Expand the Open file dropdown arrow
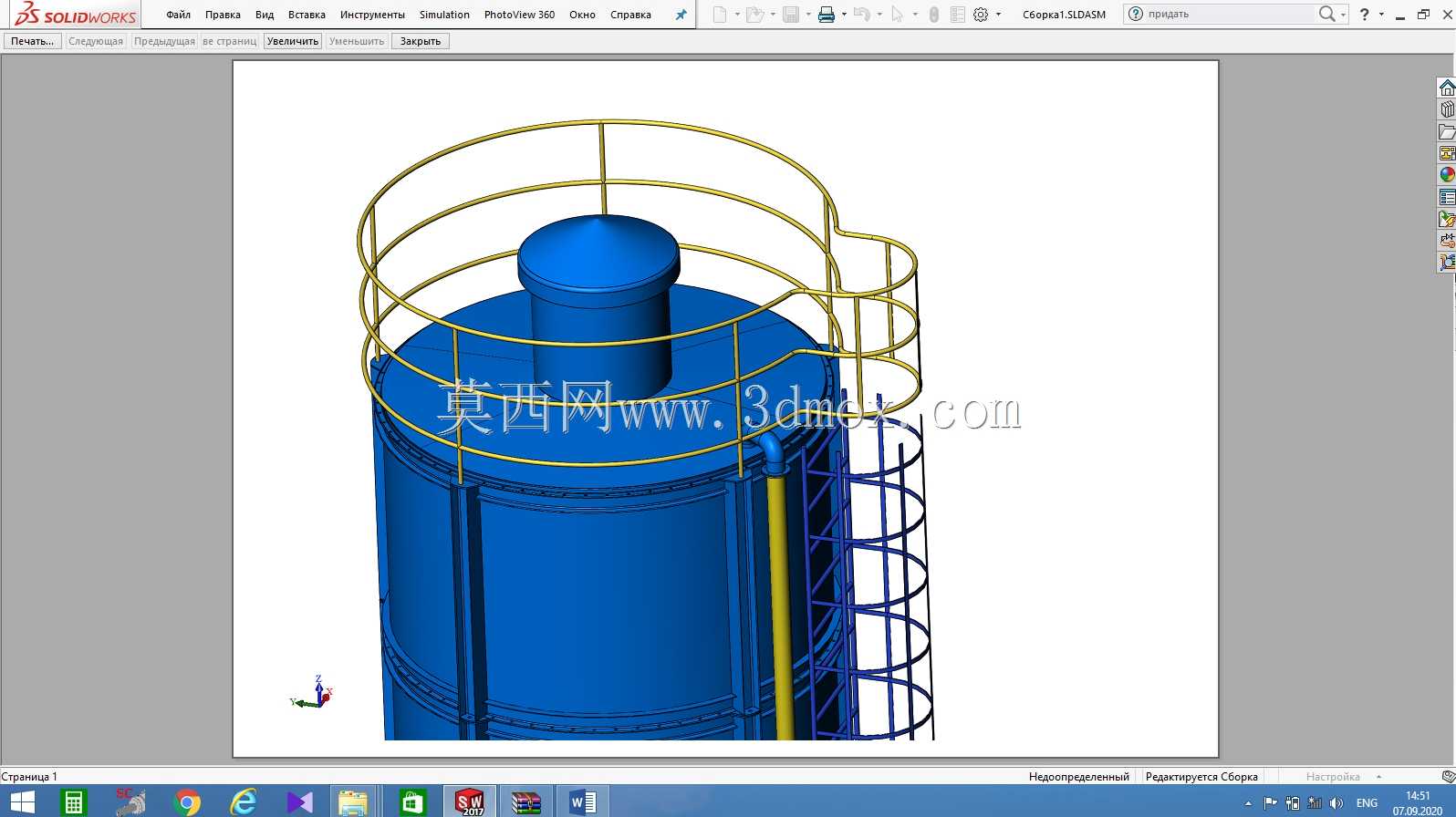The width and height of the screenshot is (1456, 817). coord(773,15)
